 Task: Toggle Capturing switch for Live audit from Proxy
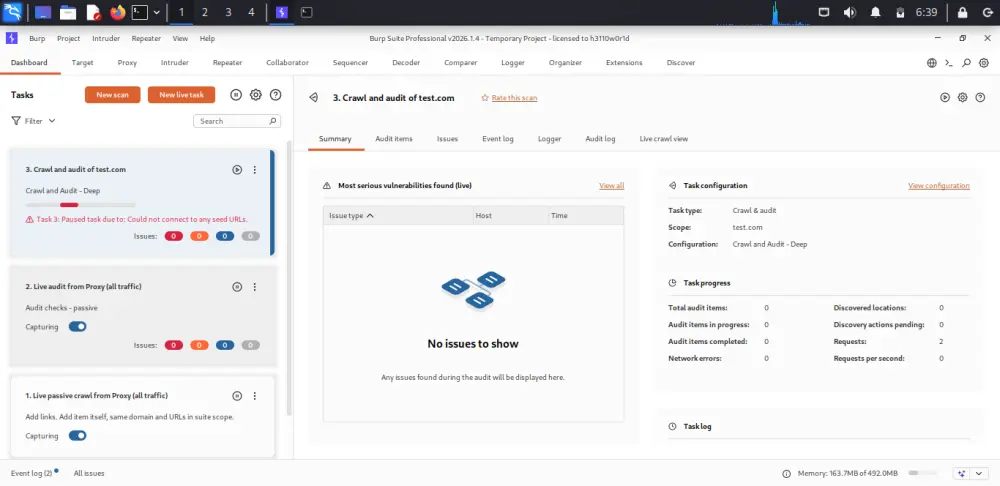point(77,327)
